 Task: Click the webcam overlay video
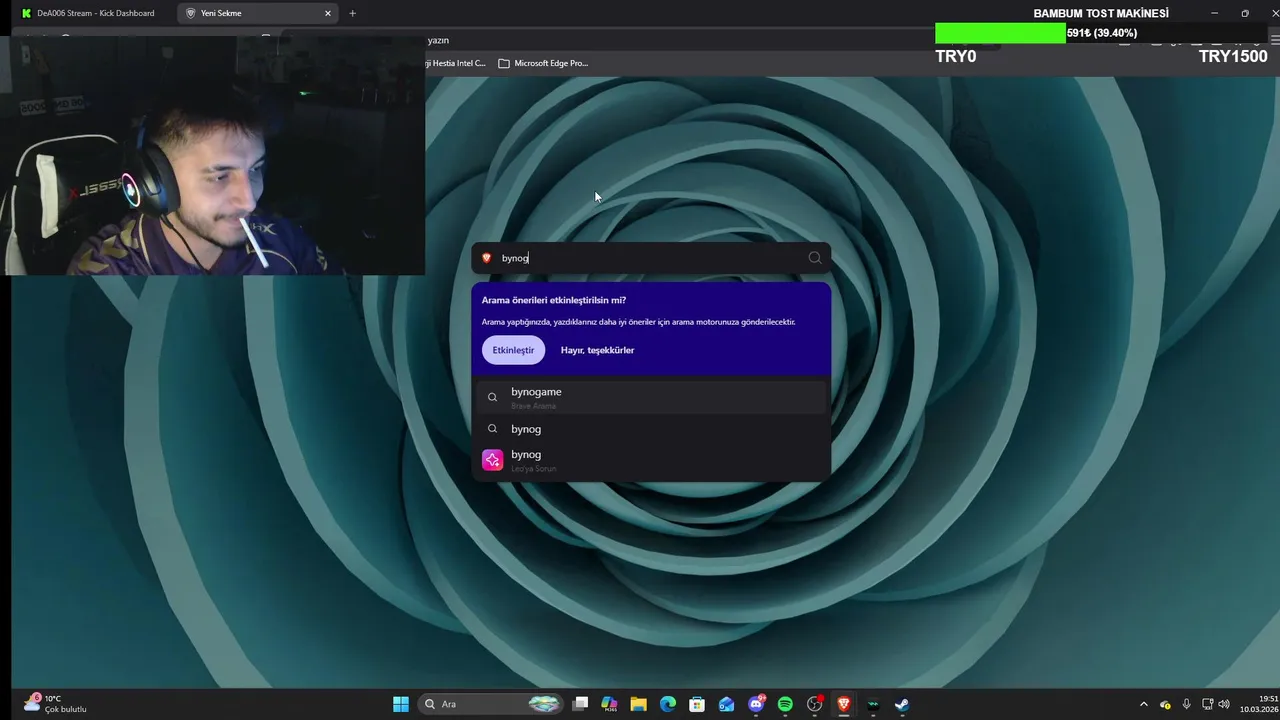[212, 155]
